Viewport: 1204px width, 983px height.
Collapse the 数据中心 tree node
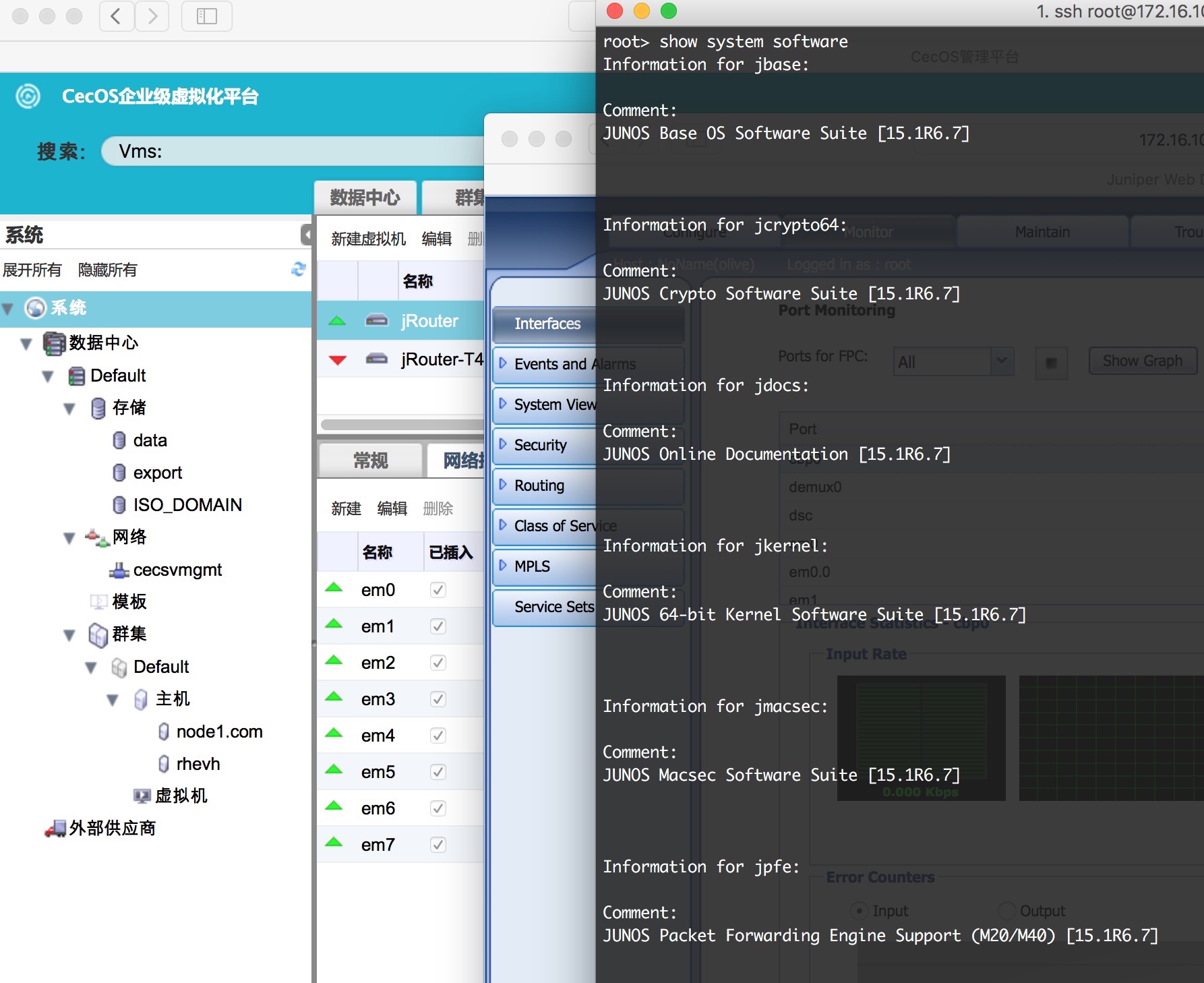26,344
